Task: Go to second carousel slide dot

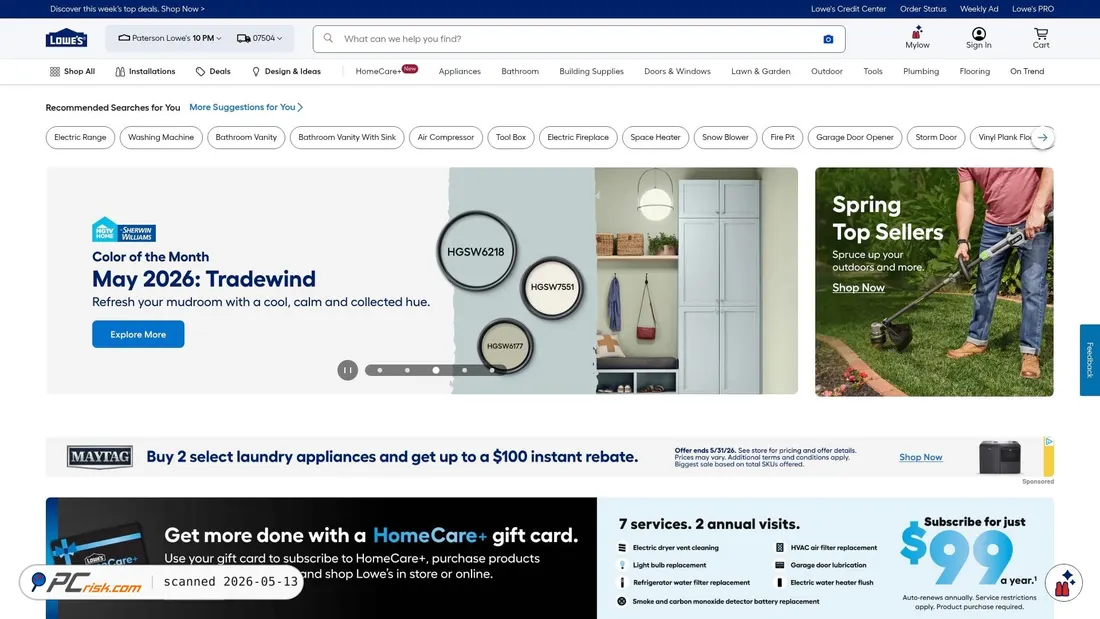Action: click(407, 370)
